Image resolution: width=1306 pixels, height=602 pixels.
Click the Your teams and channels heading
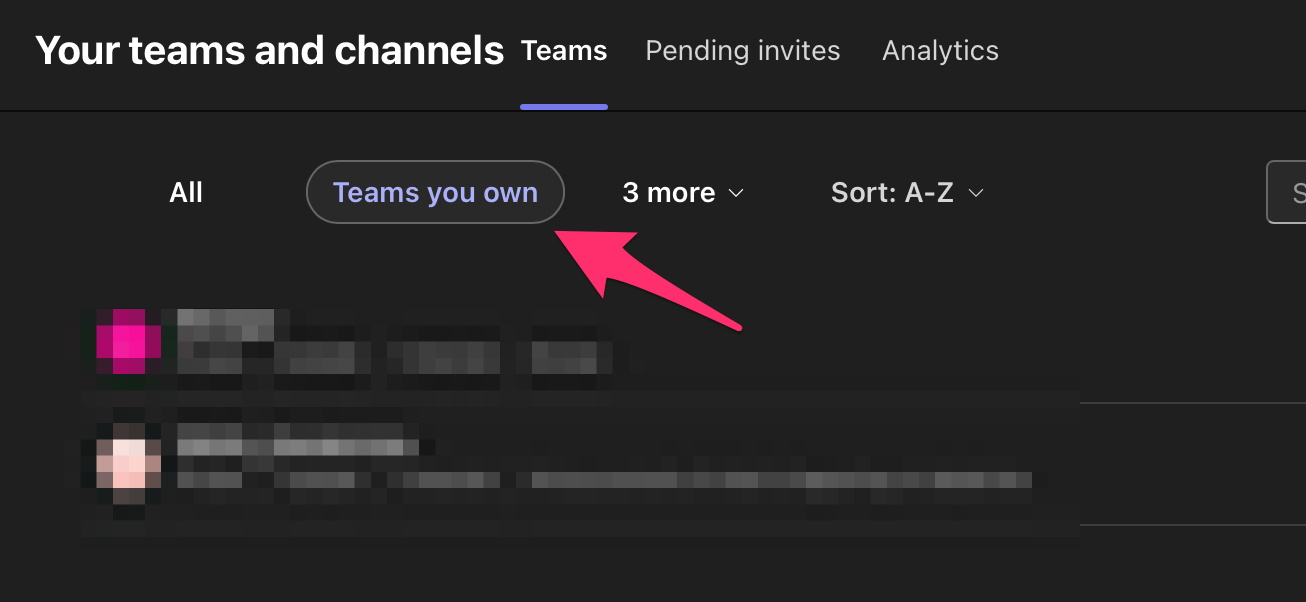[269, 50]
